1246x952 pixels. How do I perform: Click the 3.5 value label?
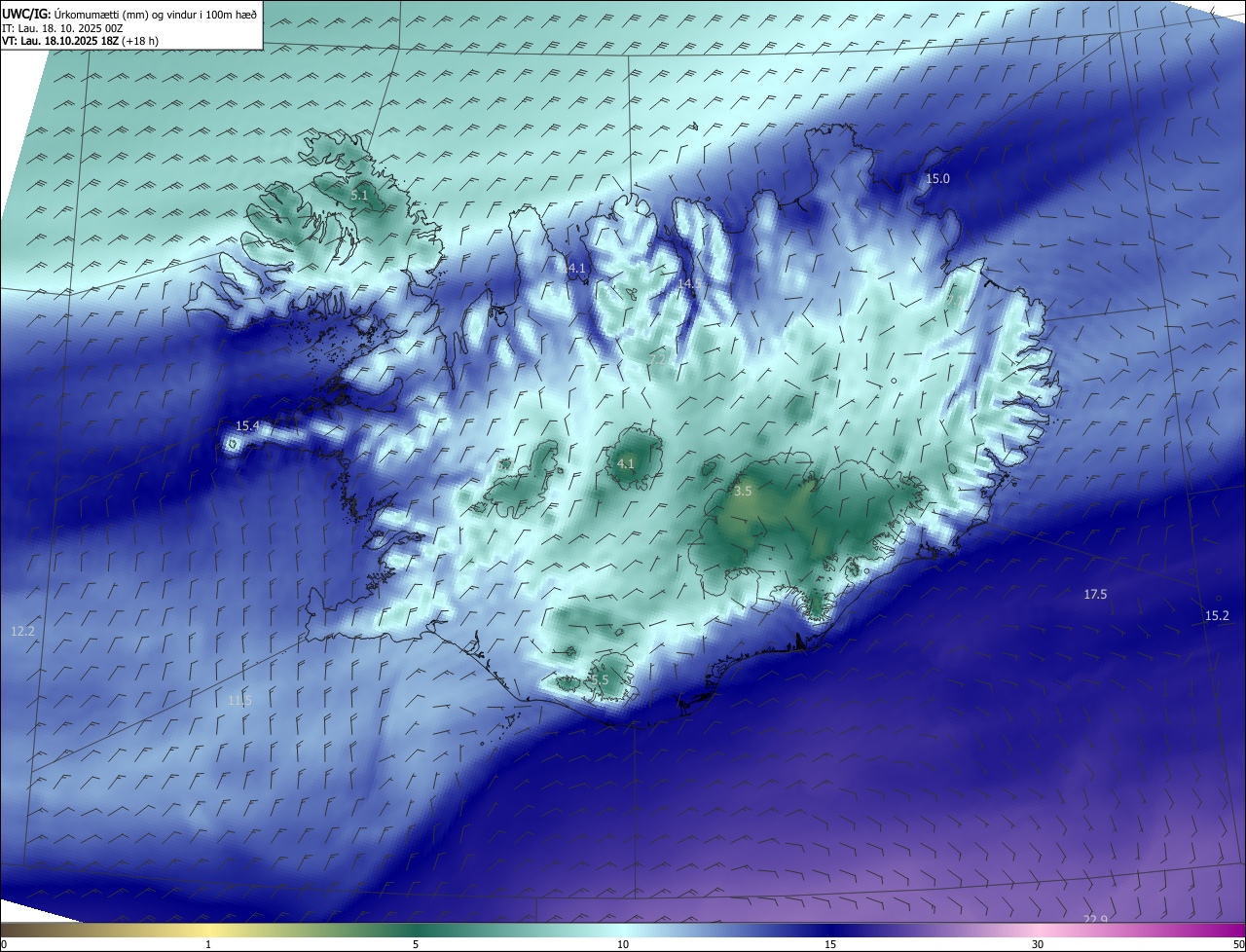coord(743,492)
